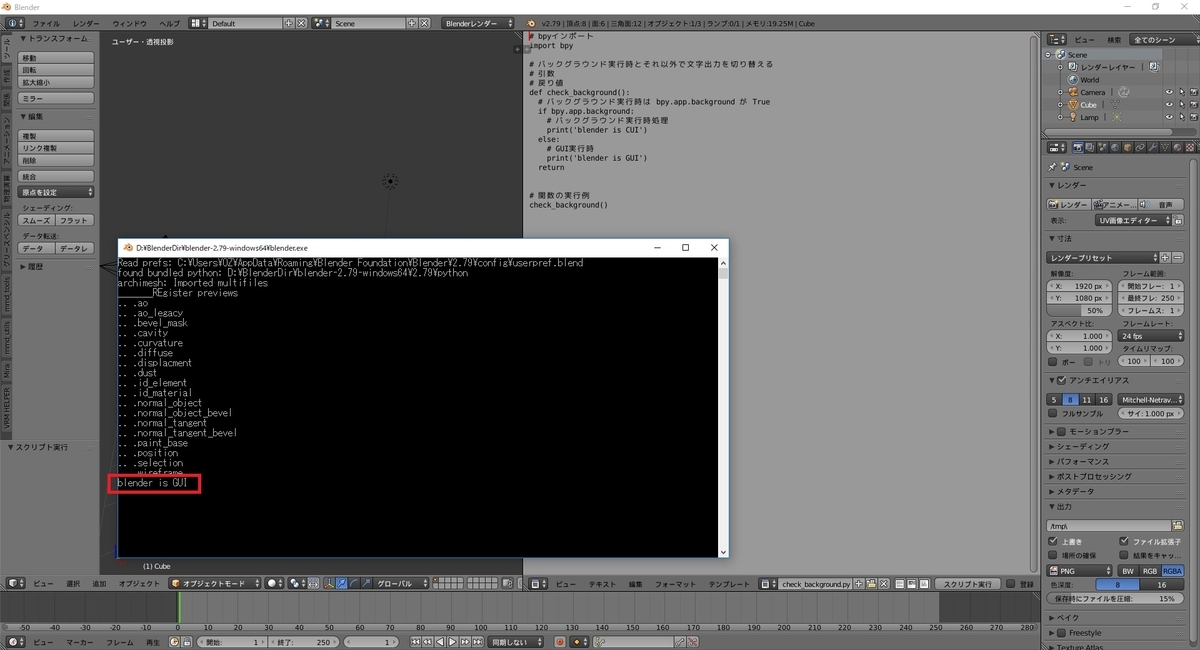Play the animation in reverse

click(440, 642)
